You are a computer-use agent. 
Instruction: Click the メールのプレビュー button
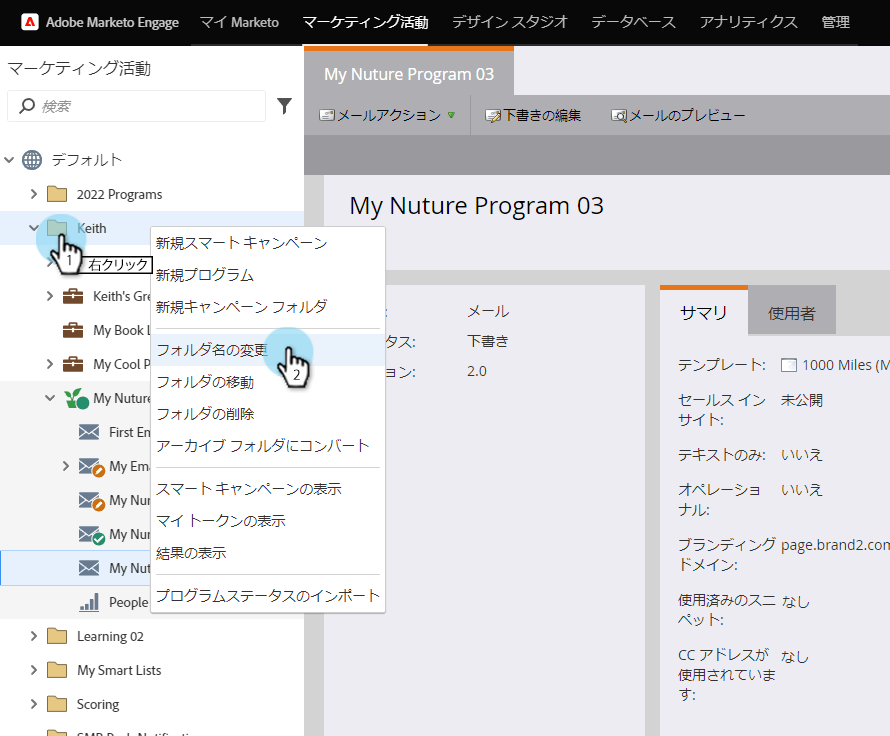click(678, 115)
